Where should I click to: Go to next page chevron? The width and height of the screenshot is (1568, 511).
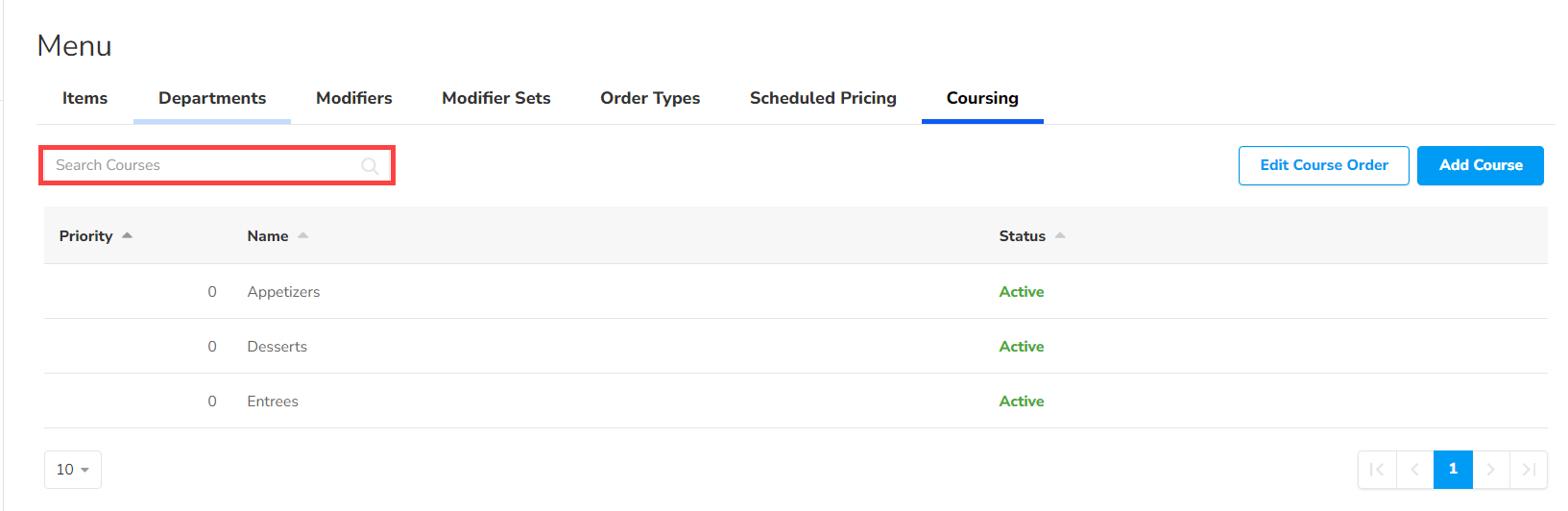pos(1490,470)
